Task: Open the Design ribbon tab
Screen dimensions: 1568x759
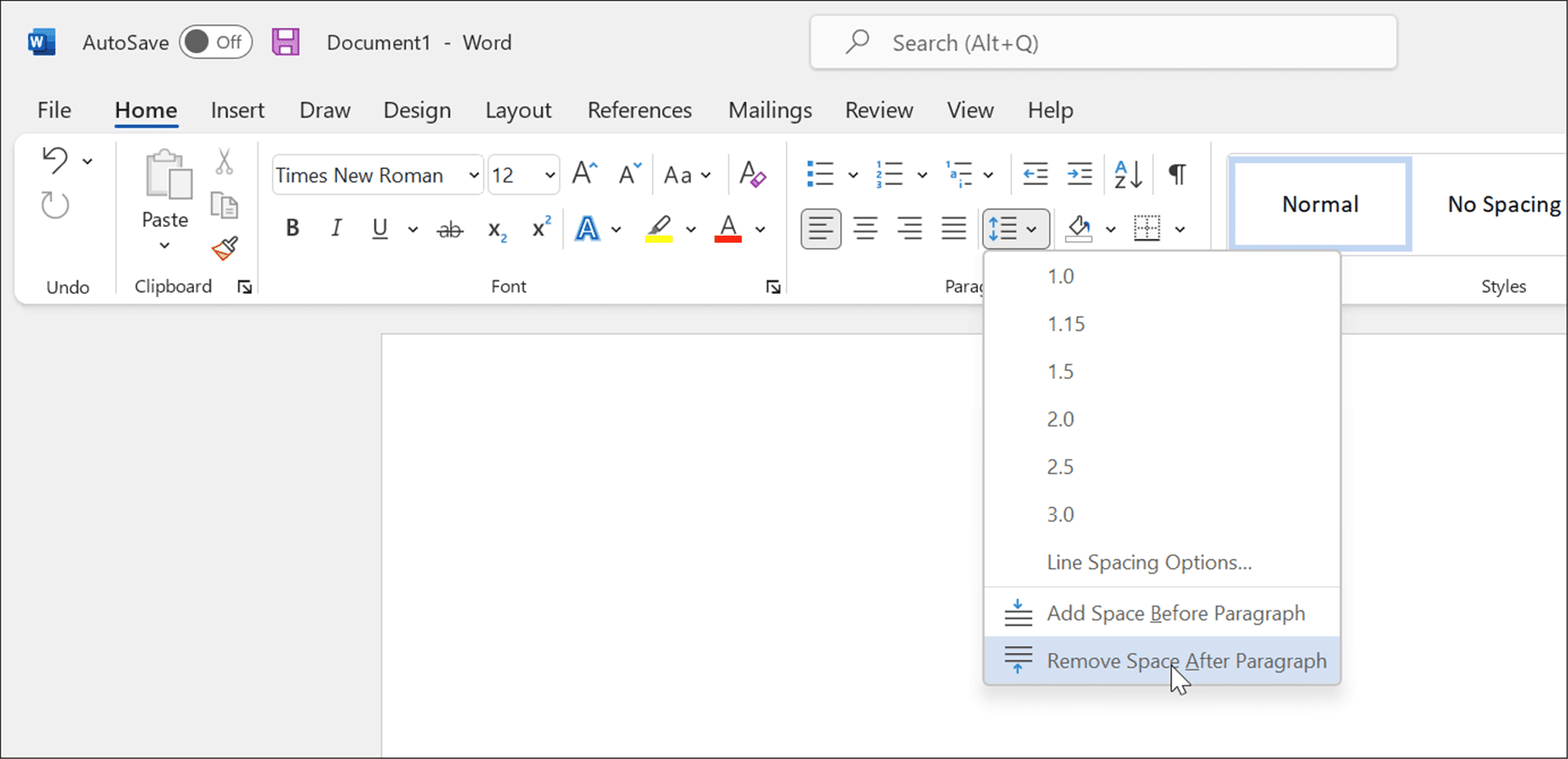Action: click(x=416, y=110)
